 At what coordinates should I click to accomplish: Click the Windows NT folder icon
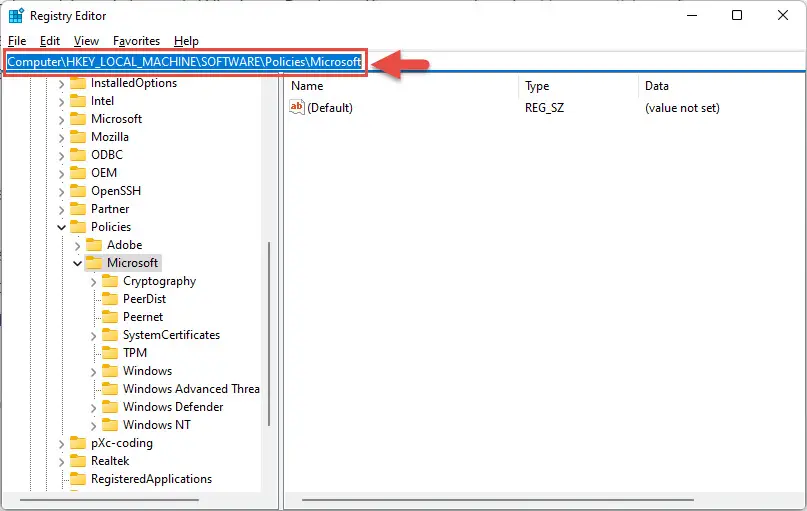pyautogui.click(x=110, y=425)
